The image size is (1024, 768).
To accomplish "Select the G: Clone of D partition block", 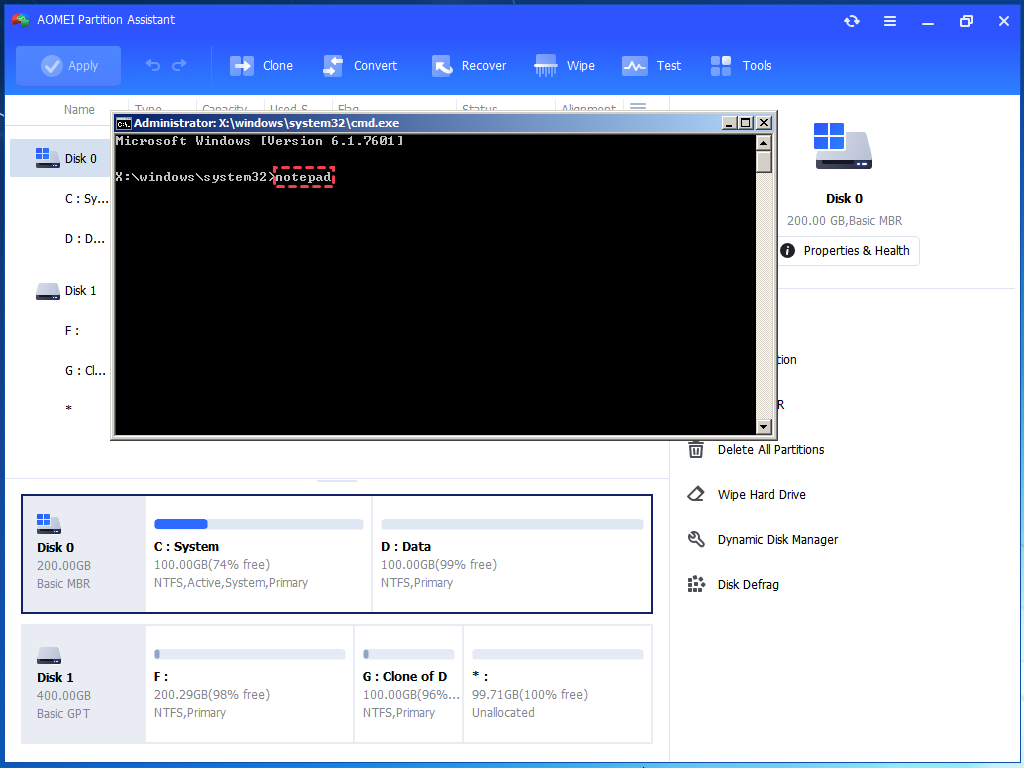I will [408, 684].
